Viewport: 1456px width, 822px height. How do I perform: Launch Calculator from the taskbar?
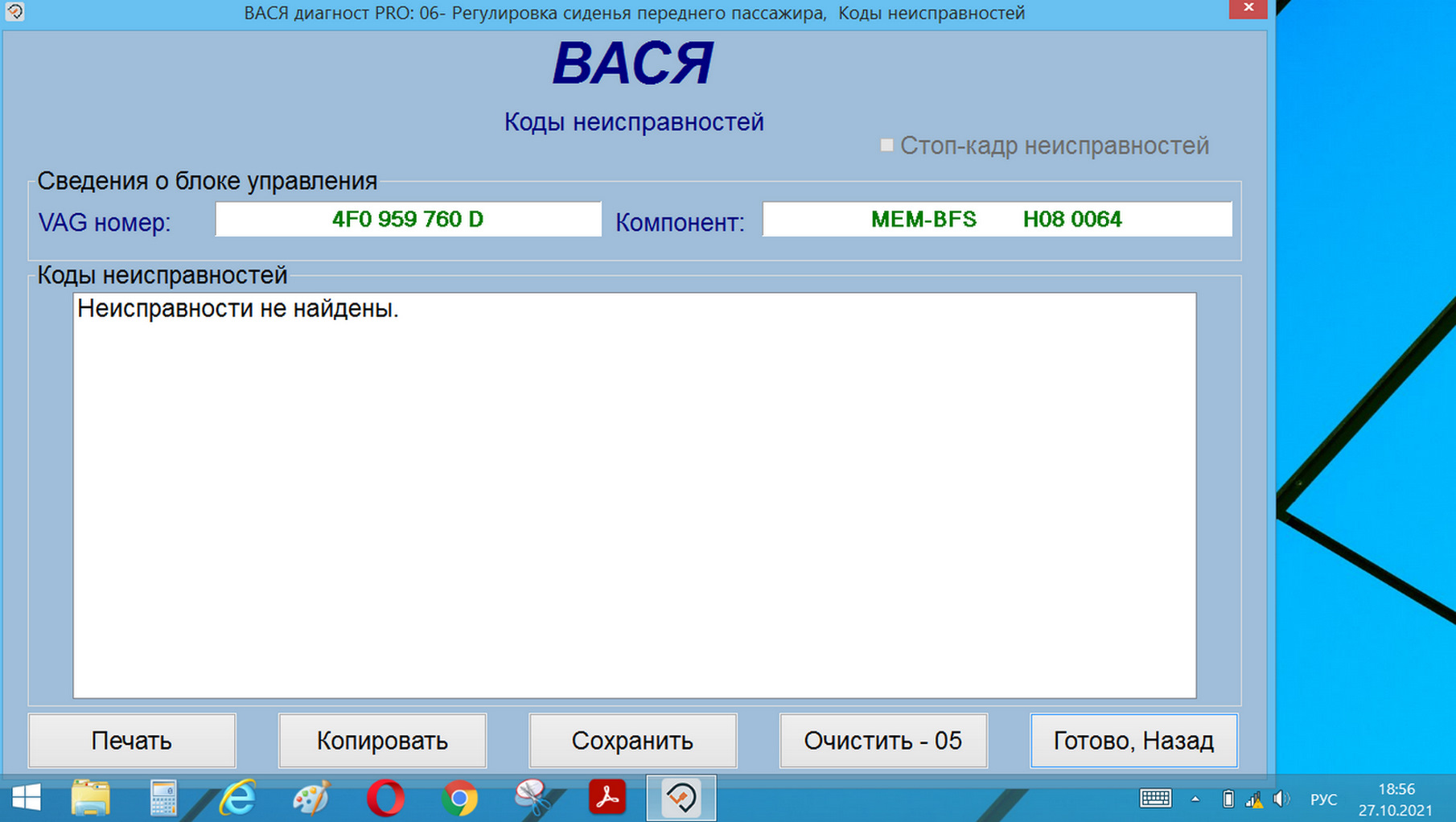coord(163,799)
